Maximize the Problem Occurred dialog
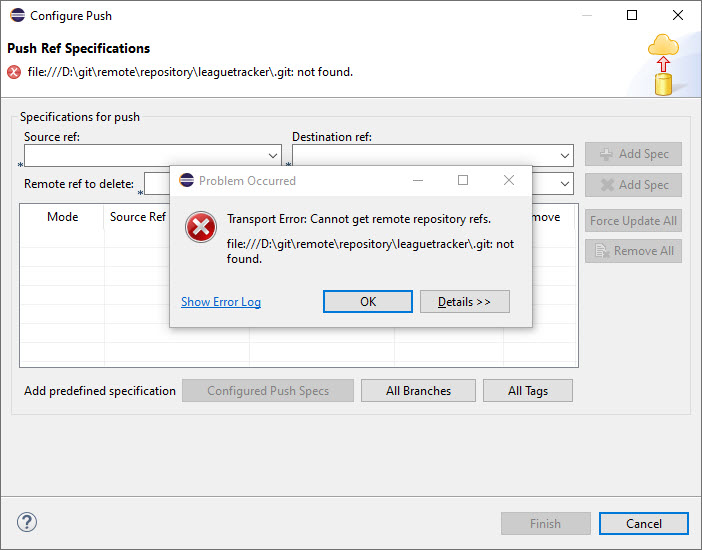The height and width of the screenshot is (550, 702). point(463,181)
